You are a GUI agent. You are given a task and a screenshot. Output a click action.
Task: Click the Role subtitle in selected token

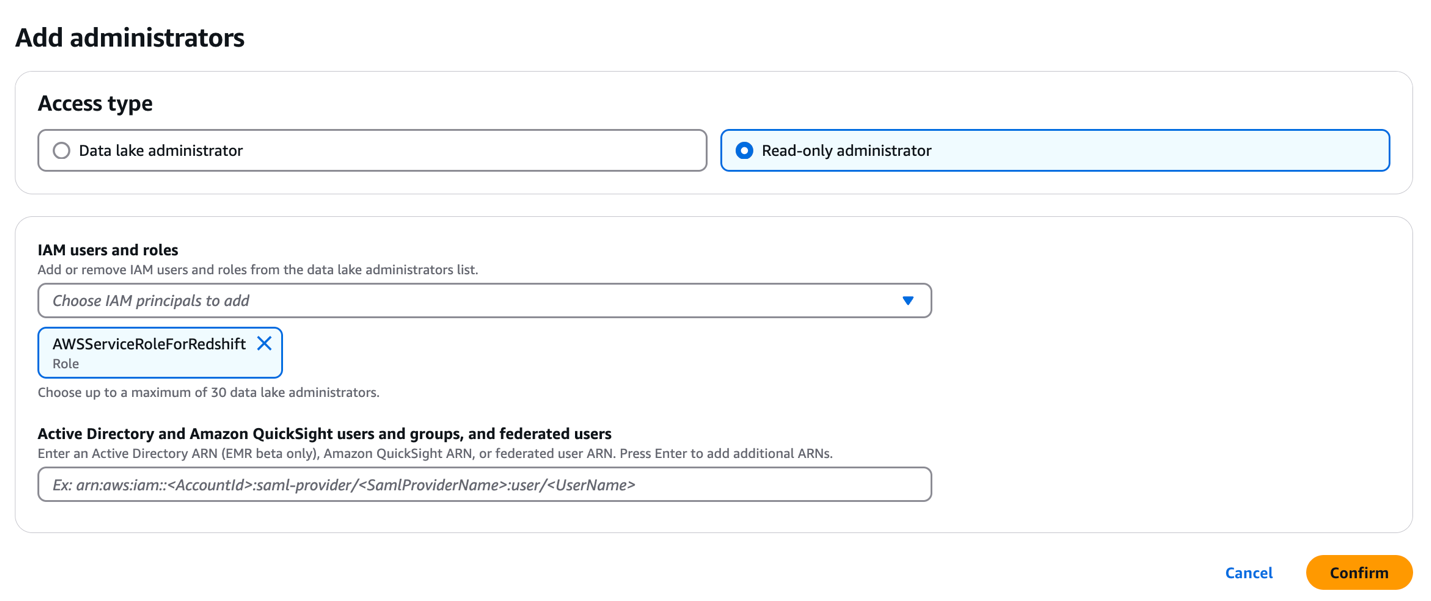tap(66, 364)
